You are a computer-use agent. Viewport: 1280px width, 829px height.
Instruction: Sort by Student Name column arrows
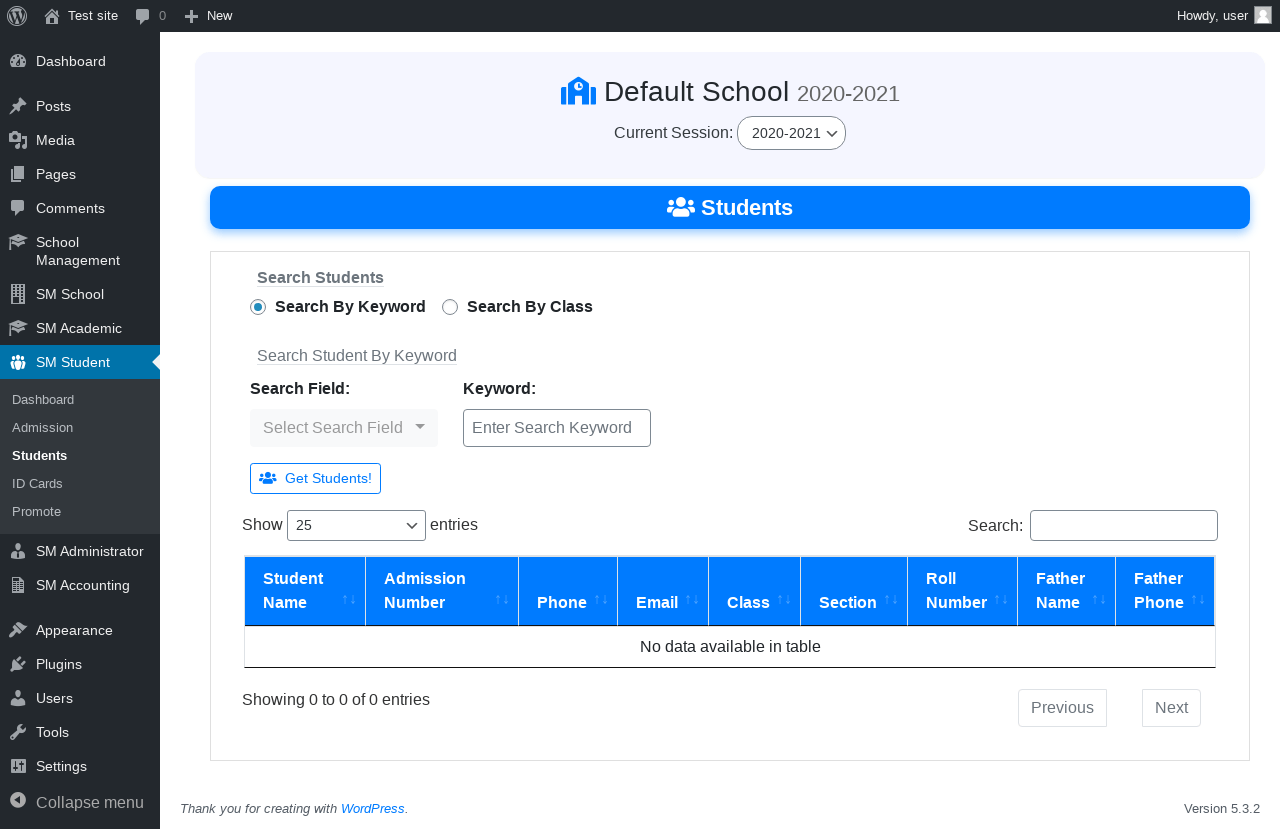tap(348, 599)
